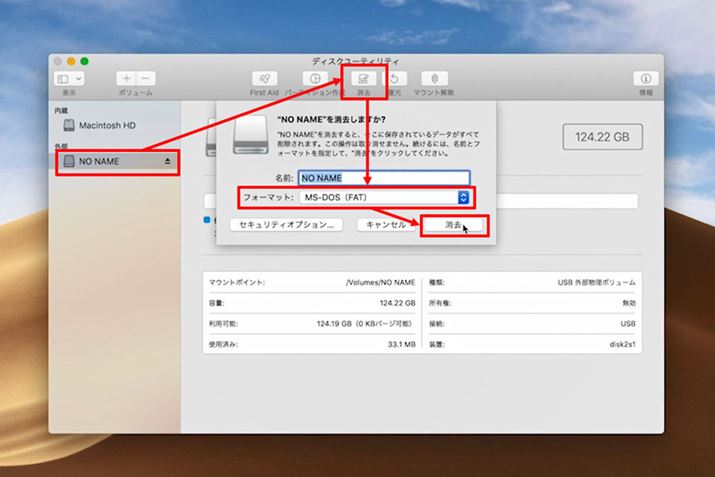Open セキュリティオプション… button
Image resolution: width=715 pixels, height=477 pixels.
coord(286,225)
